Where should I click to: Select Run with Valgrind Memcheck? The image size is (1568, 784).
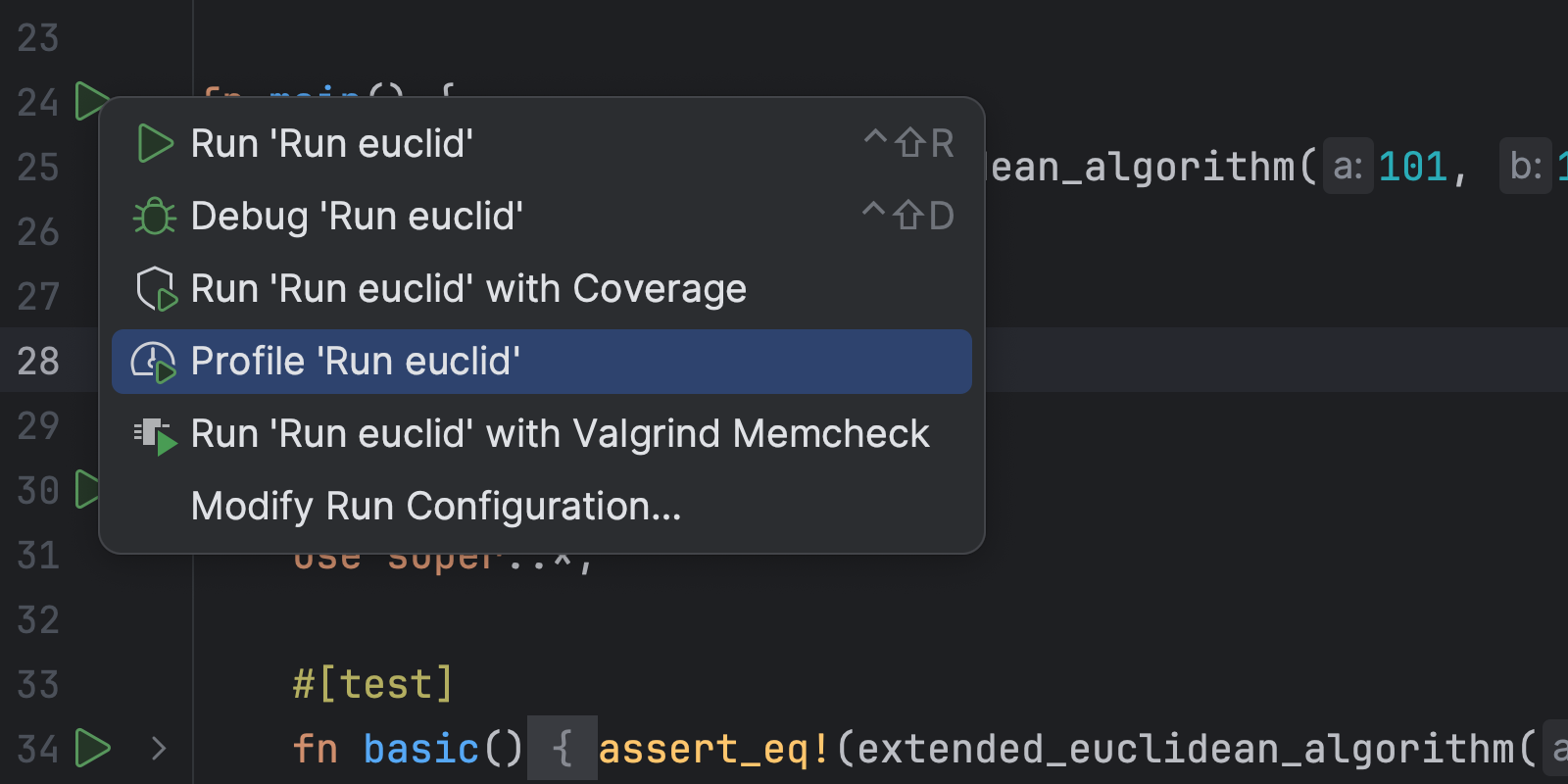[x=560, y=434]
